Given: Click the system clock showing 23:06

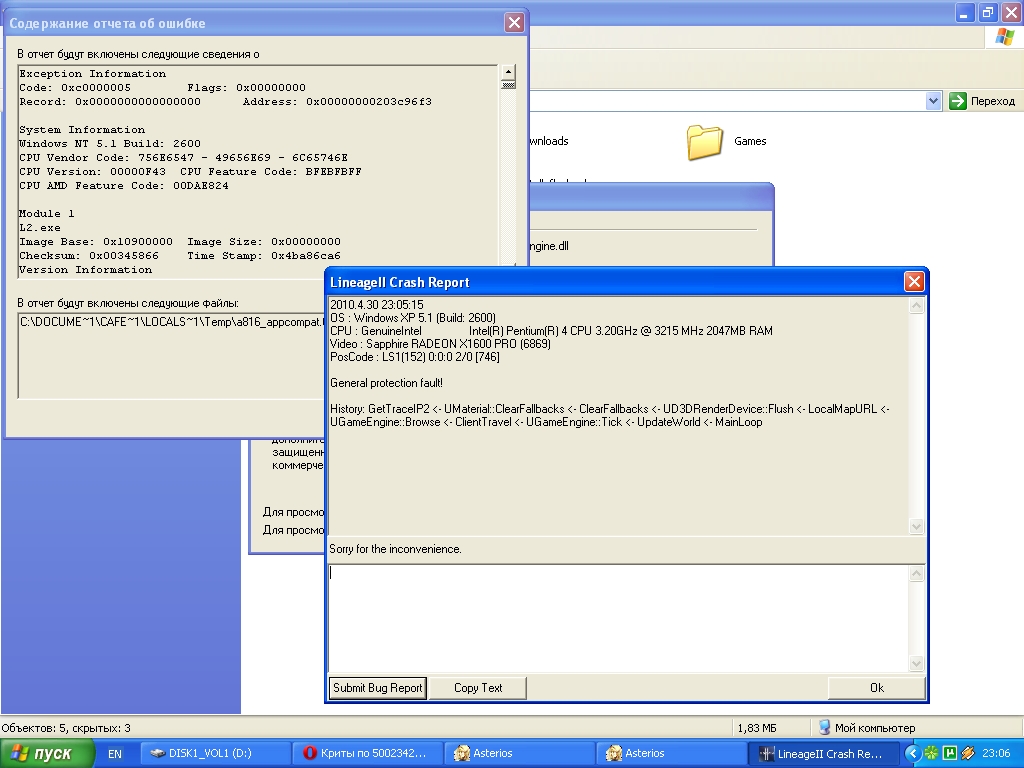Looking at the screenshot, I should [x=996, y=753].
